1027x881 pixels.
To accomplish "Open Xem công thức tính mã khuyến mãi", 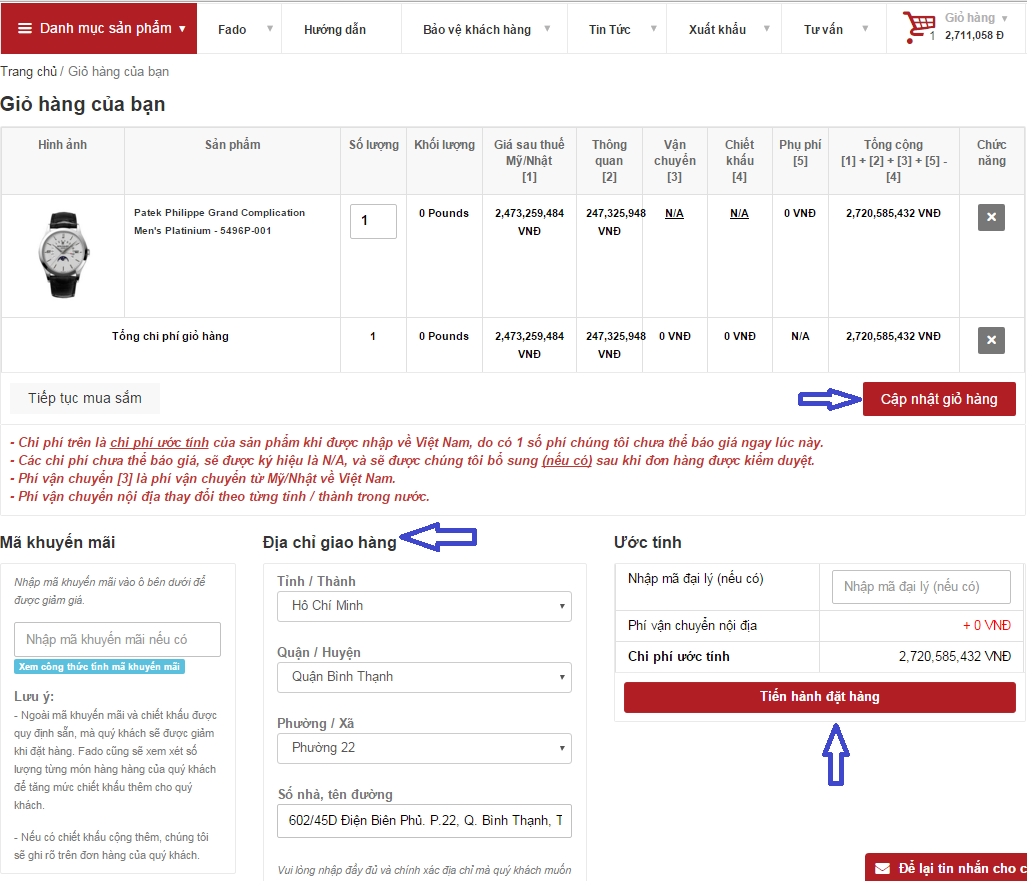I will (x=100, y=667).
